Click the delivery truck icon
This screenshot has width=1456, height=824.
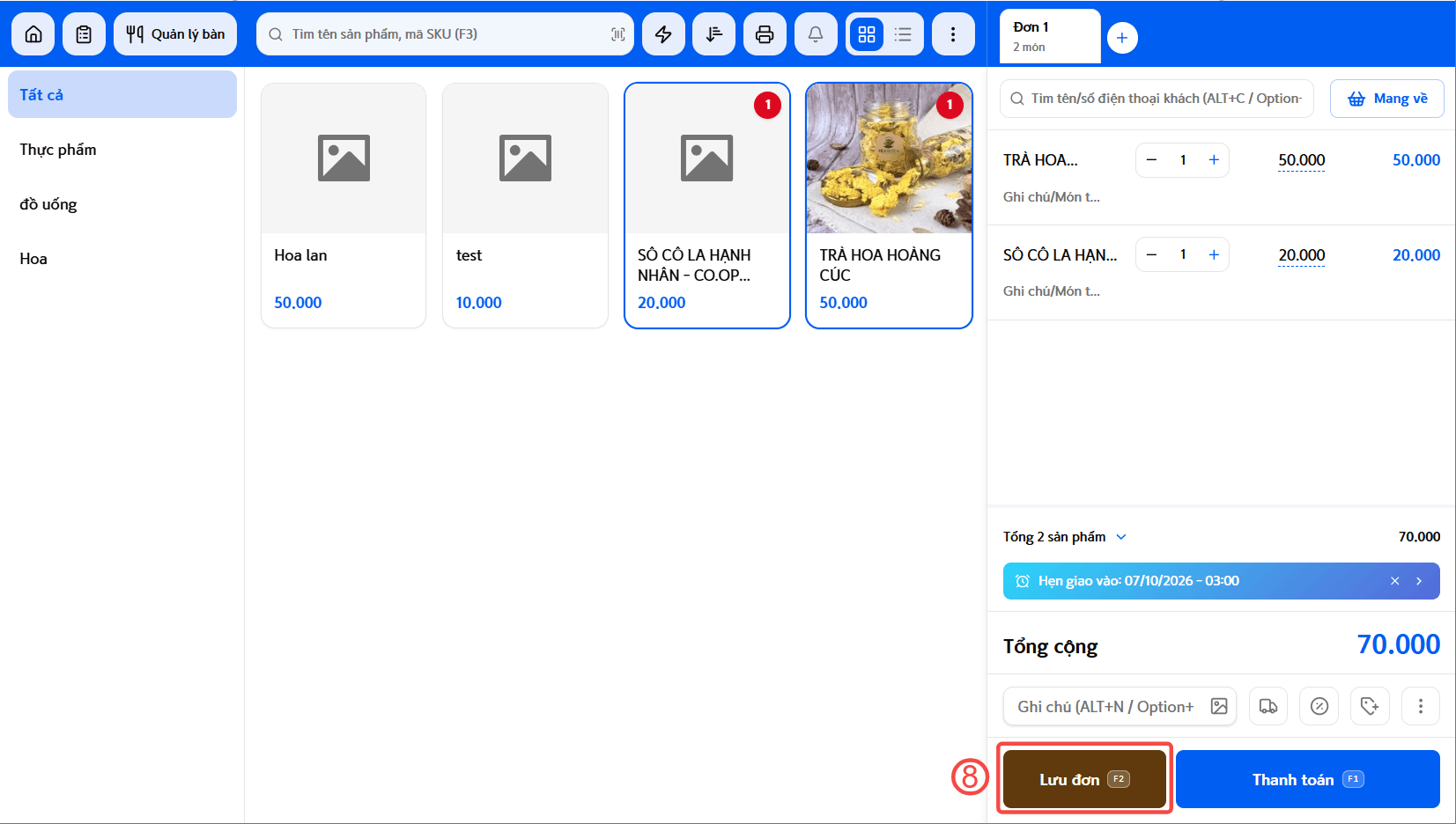[x=1268, y=706]
